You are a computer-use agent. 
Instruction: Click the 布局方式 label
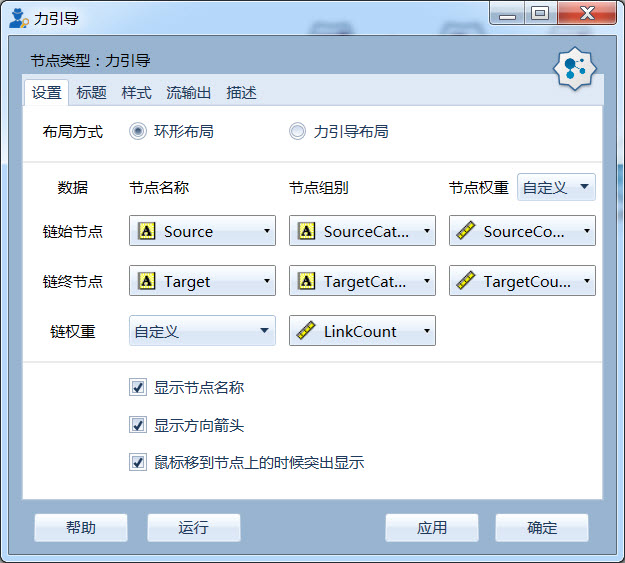point(73,132)
